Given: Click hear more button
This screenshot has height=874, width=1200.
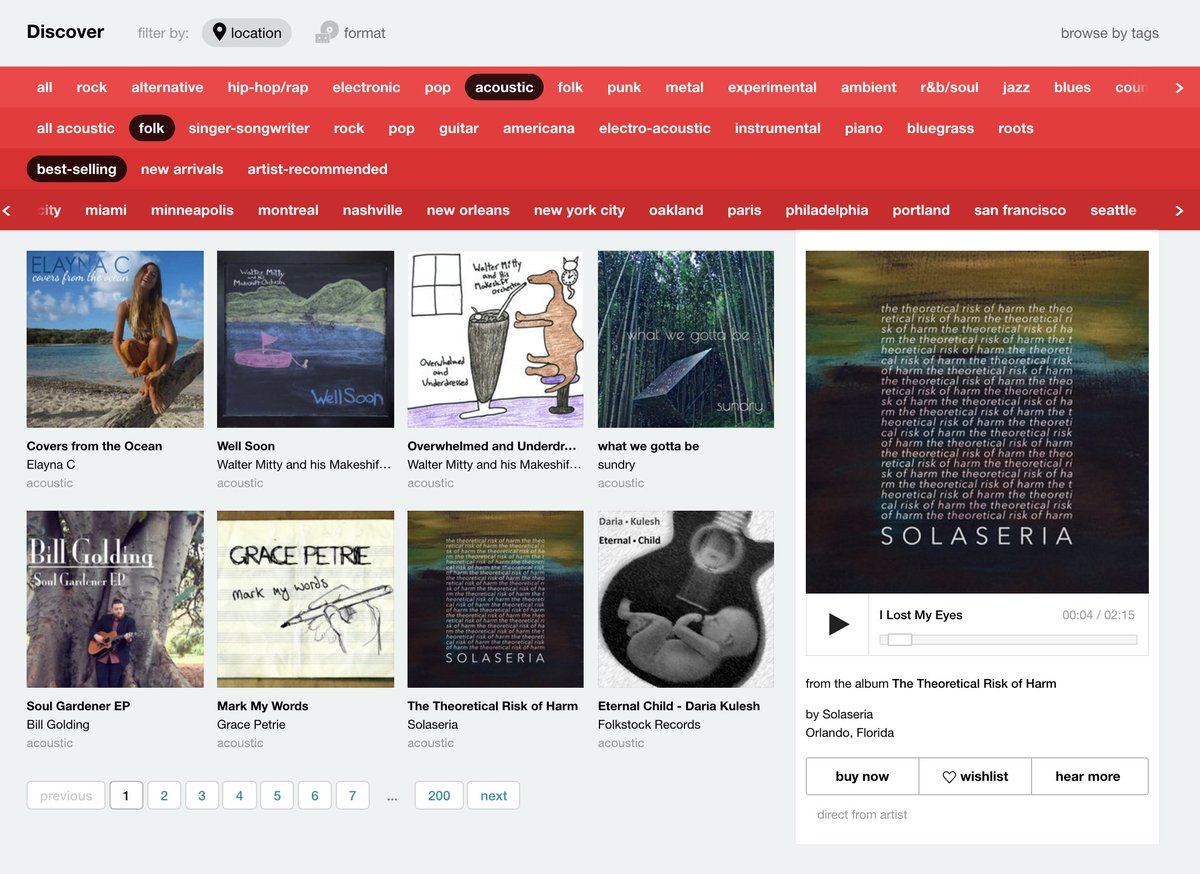Looking at the screenshot, I should 1088,776.
